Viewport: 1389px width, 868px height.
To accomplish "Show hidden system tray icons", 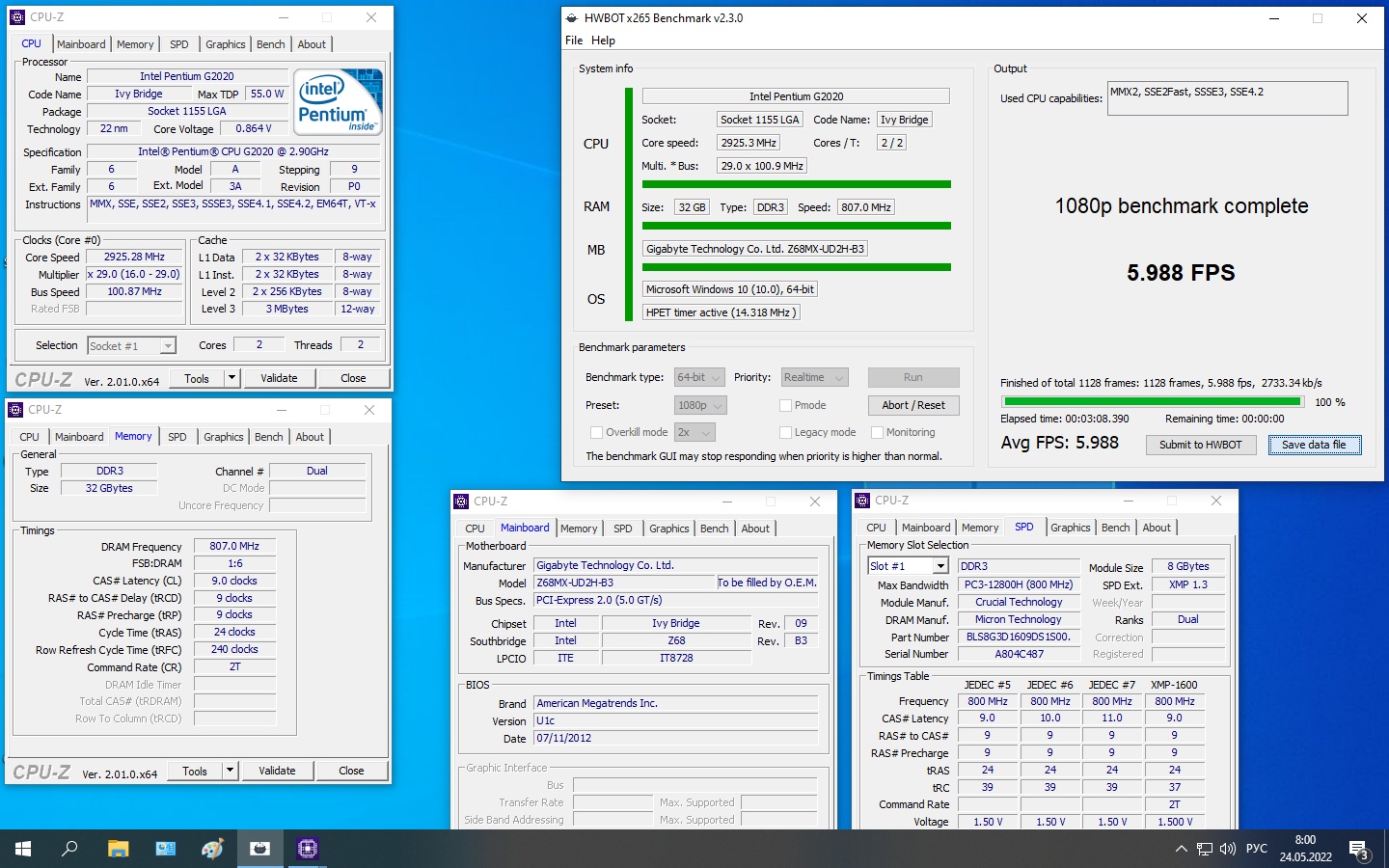I will (x=1181, y=849).
